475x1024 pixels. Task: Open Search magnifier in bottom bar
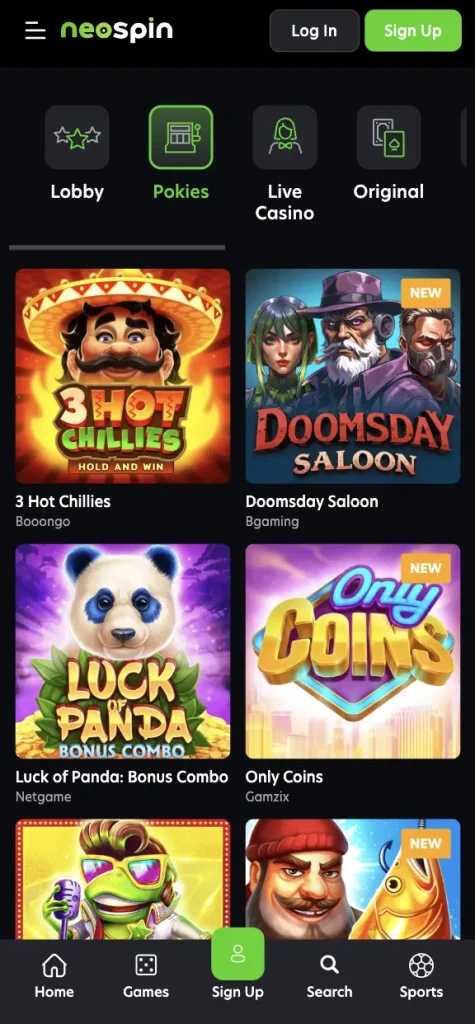click(x=329, y=977)
